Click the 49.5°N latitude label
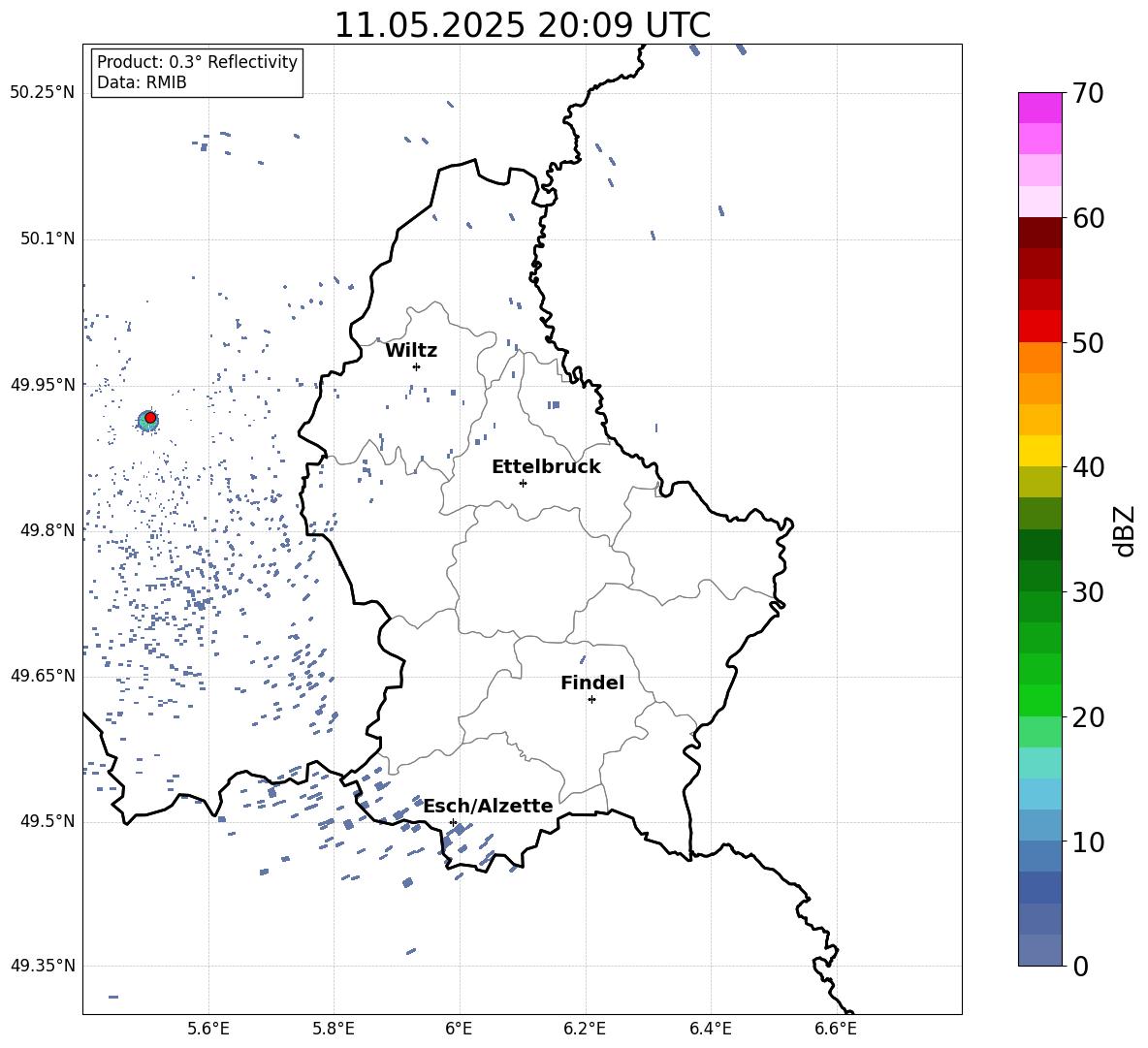The height and width of the screenshot is (1048, 1148). click(x=48, y=821)
